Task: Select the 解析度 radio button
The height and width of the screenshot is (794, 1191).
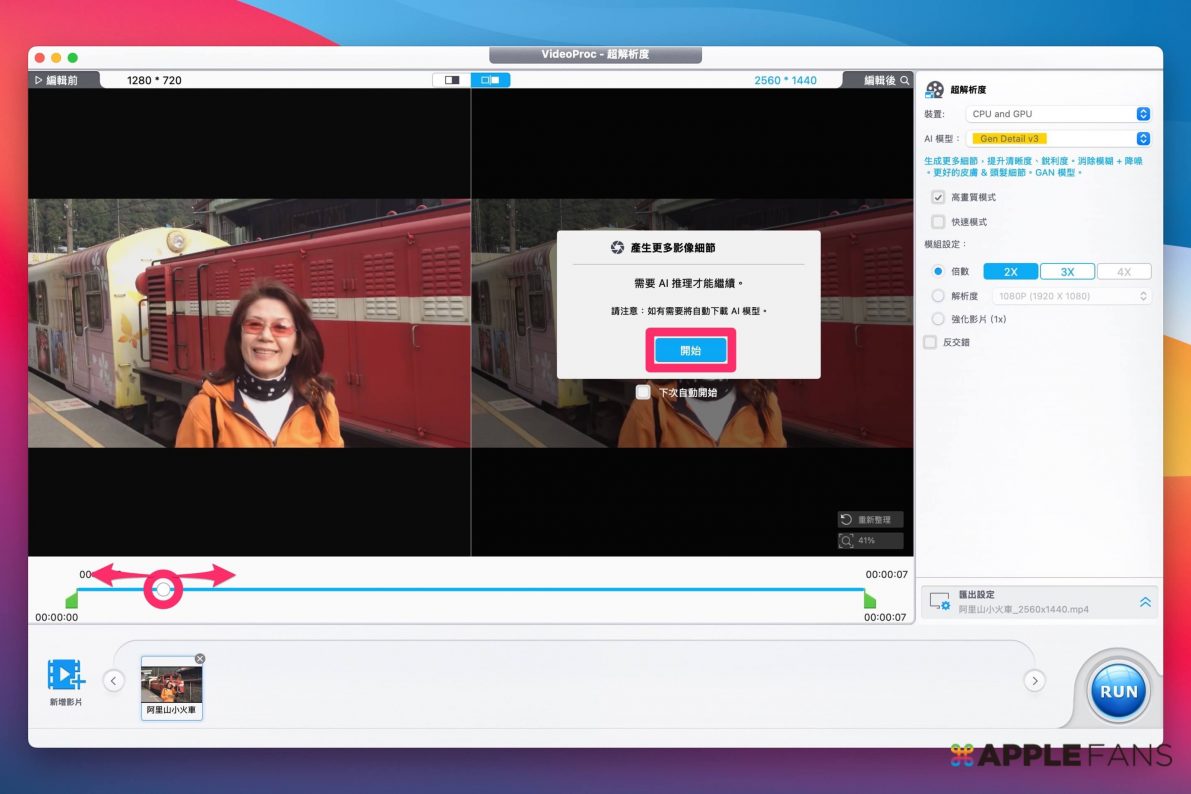Action: (938, 296)
